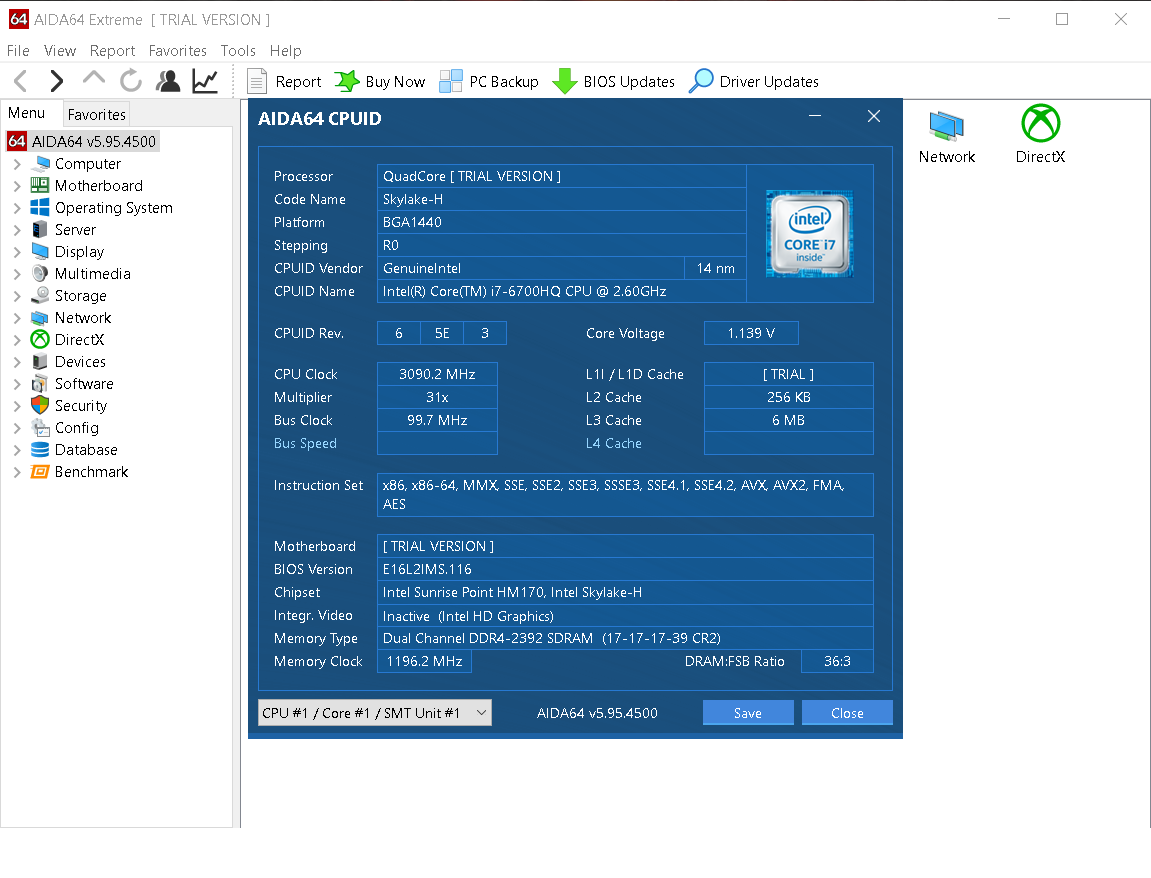Open the user Favorites management icon
This screenshot has height=878, width=1151.
pos(168,81)
